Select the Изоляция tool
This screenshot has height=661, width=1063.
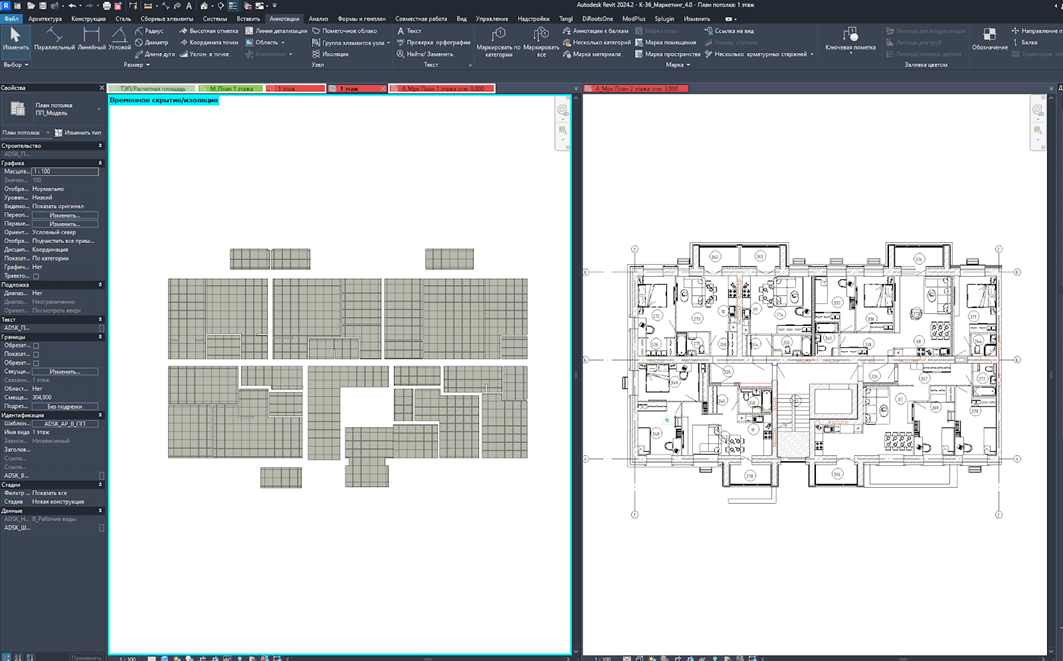330,54
